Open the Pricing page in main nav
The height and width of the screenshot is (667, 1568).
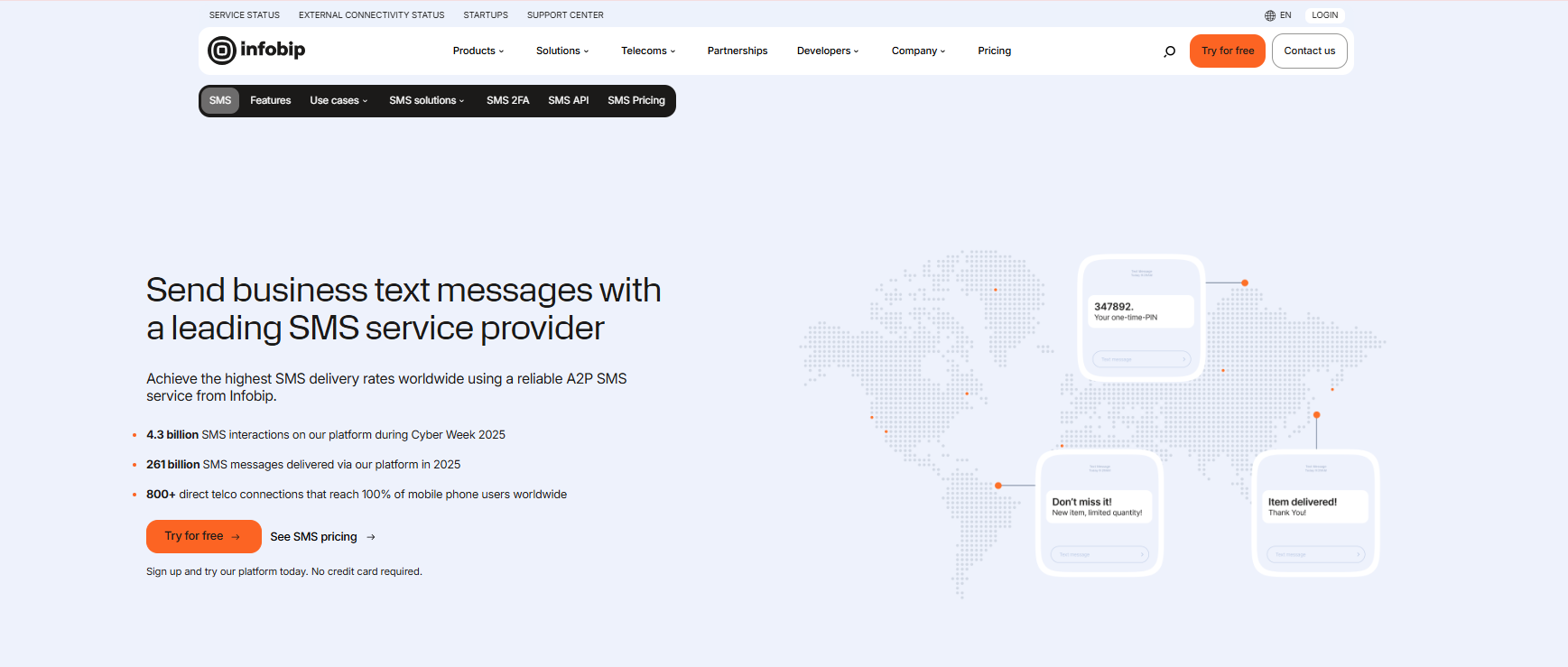click(995, 51)
